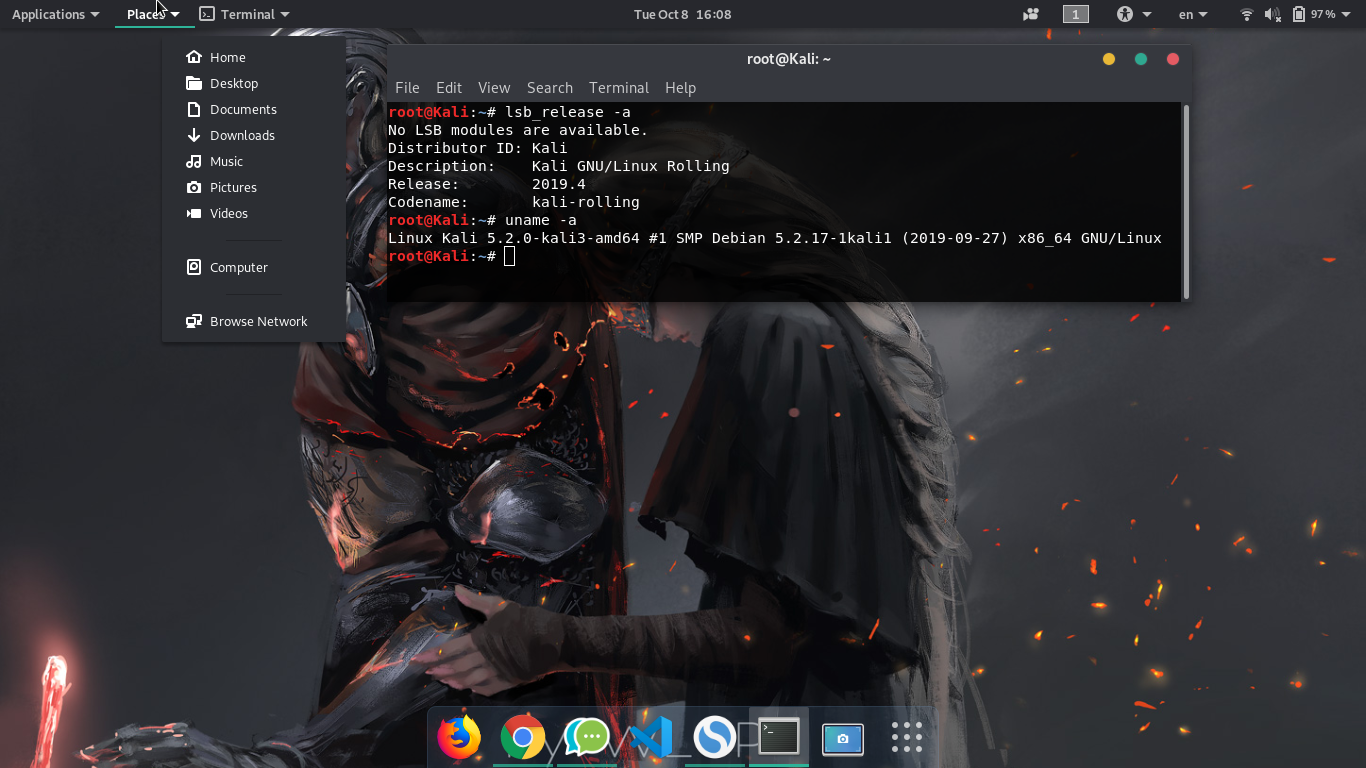Launch Visual Studio Code from the dock

pos(651,738)
